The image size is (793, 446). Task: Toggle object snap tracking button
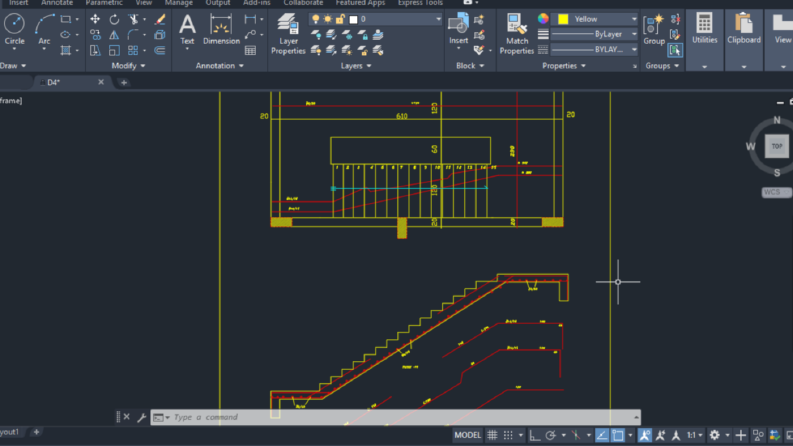click(x=601, y=435)
